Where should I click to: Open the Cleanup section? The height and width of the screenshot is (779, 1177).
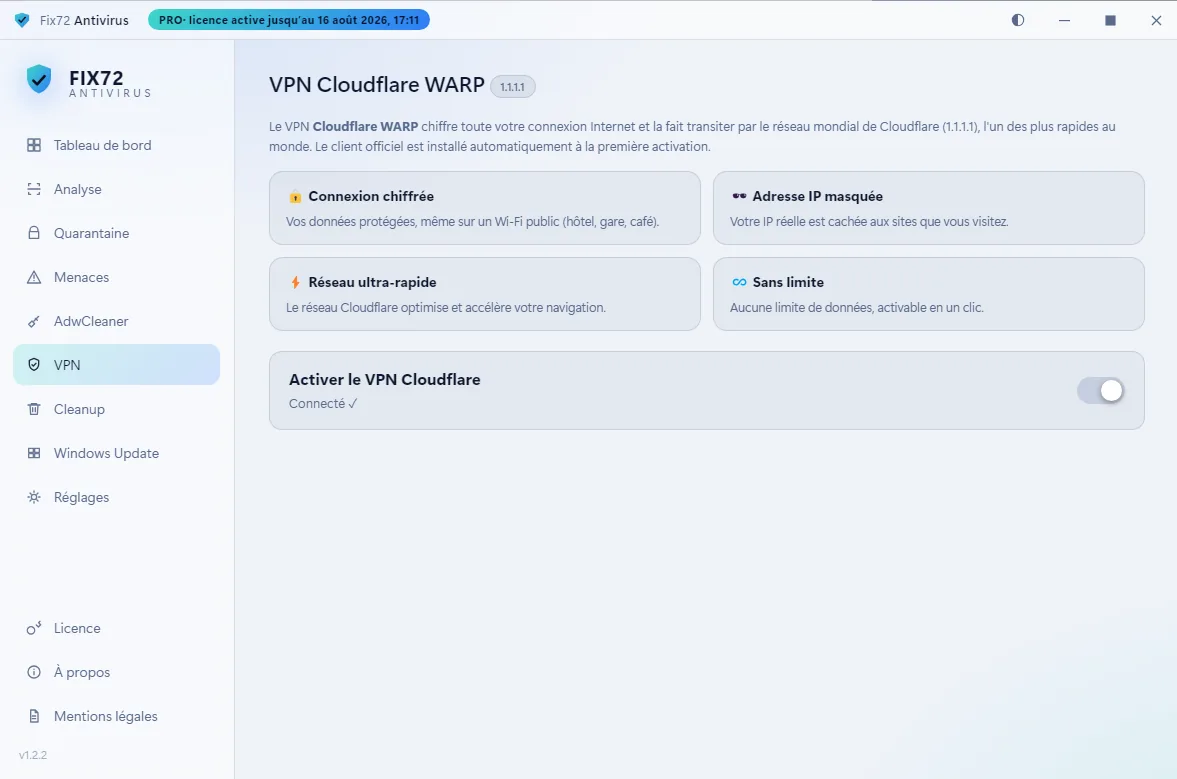coord(116,409)
